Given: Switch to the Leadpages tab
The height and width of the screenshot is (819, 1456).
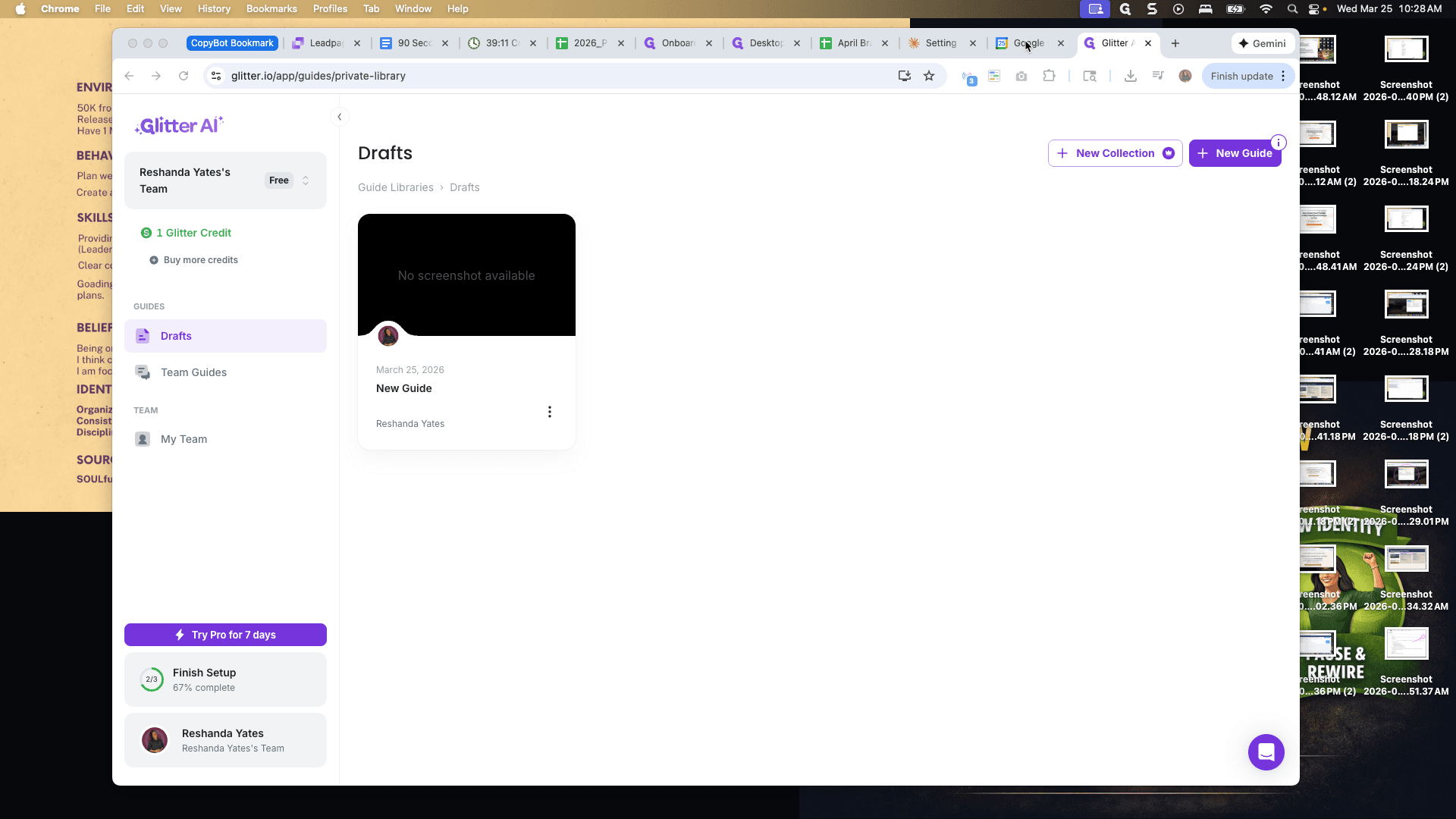Looking at the screenshot, I should coord(327,43).
